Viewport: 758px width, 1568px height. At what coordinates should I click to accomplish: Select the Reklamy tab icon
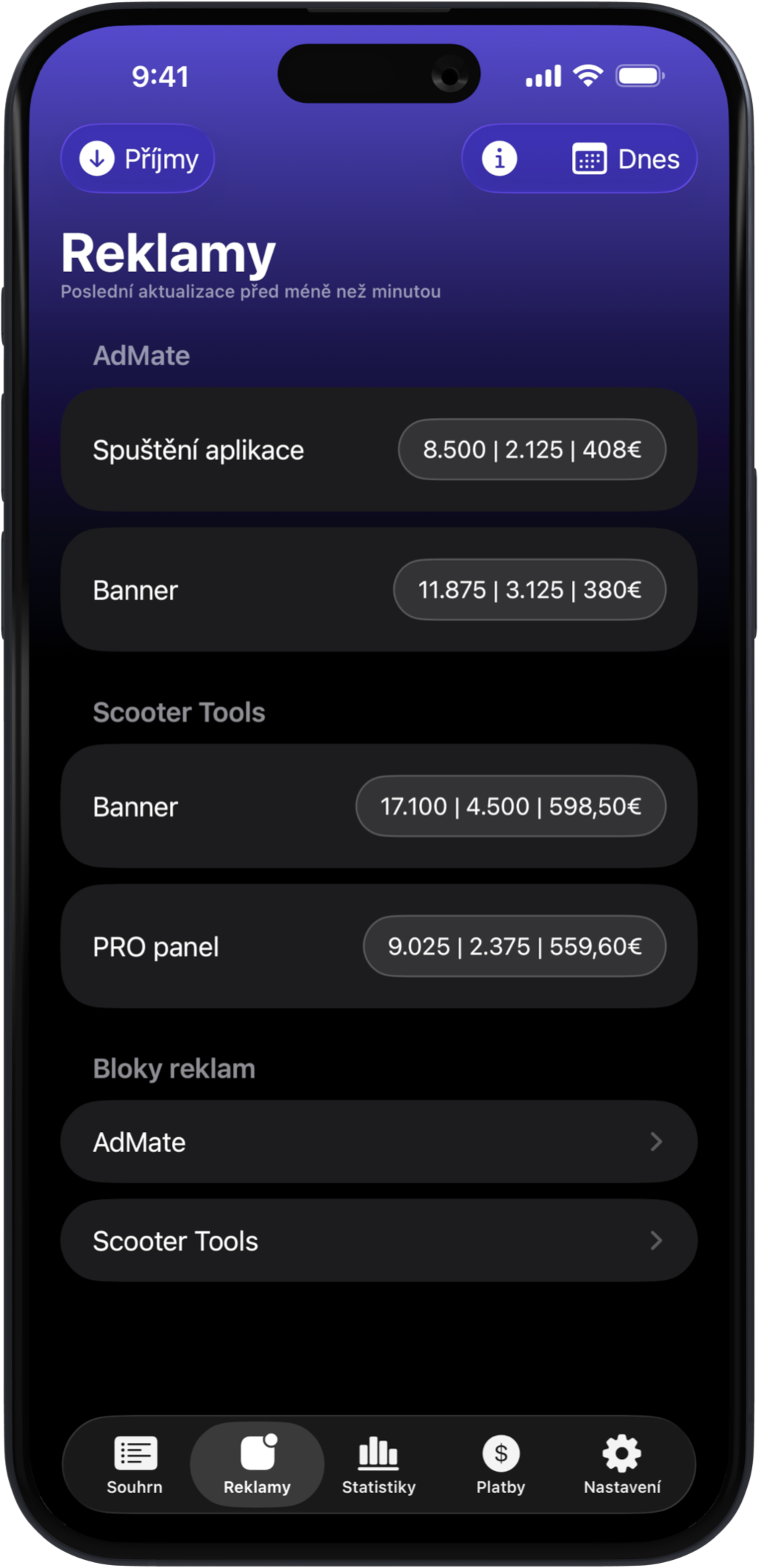257,1453
